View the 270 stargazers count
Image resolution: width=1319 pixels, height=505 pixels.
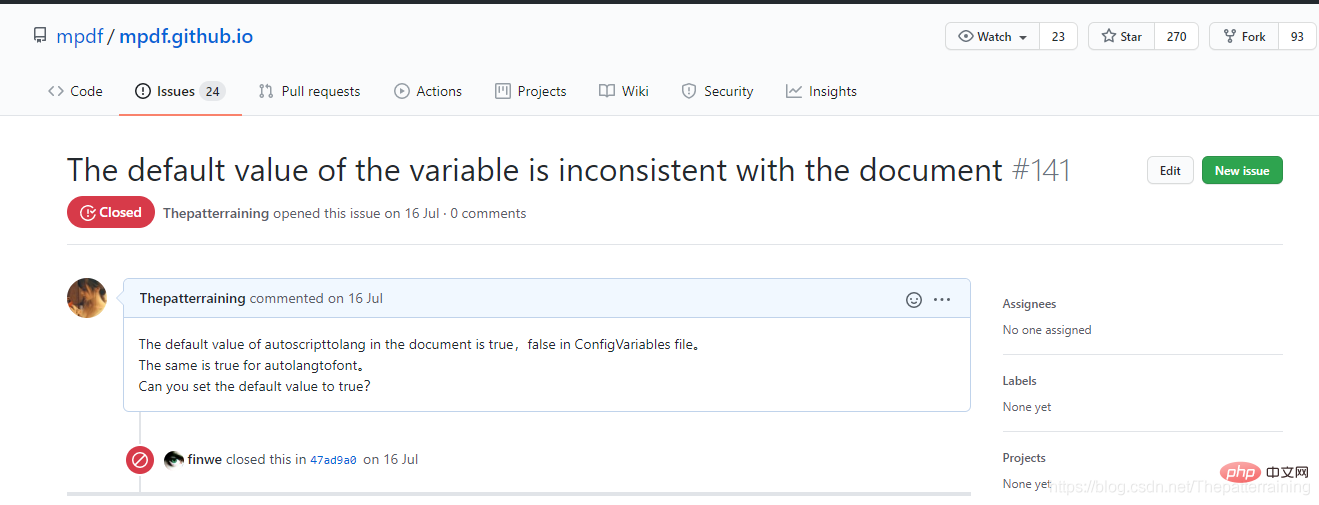1176,36
